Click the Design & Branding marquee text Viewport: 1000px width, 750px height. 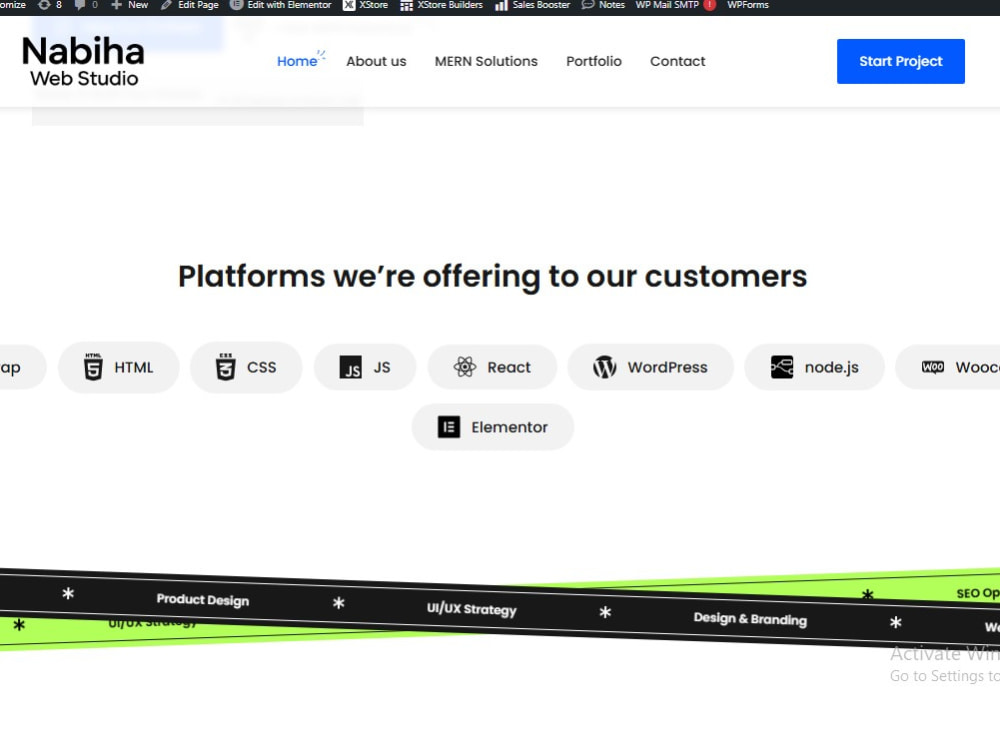coord(750,619)
